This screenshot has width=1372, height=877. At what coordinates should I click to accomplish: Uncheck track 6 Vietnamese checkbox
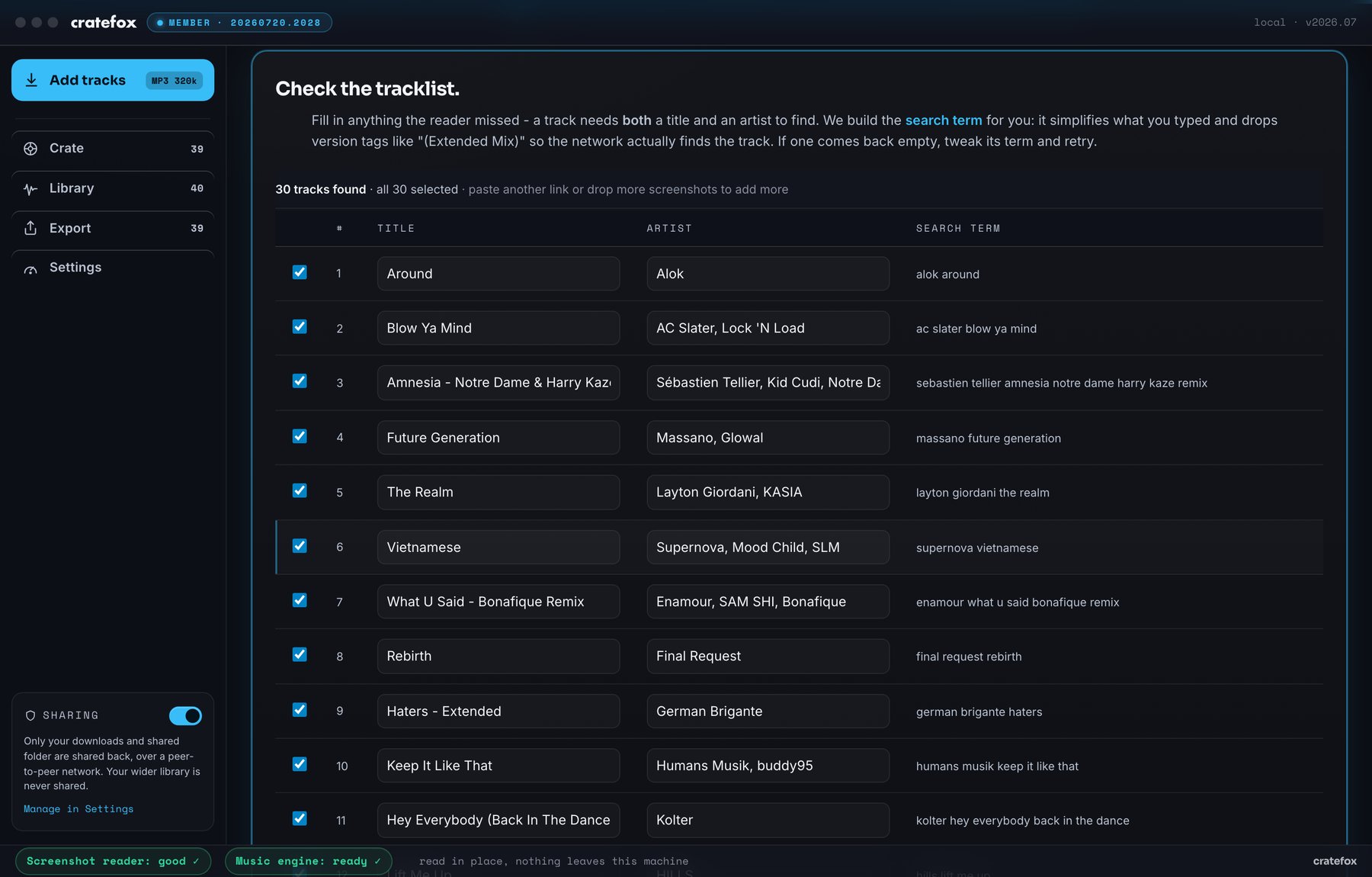coord(300,546)
